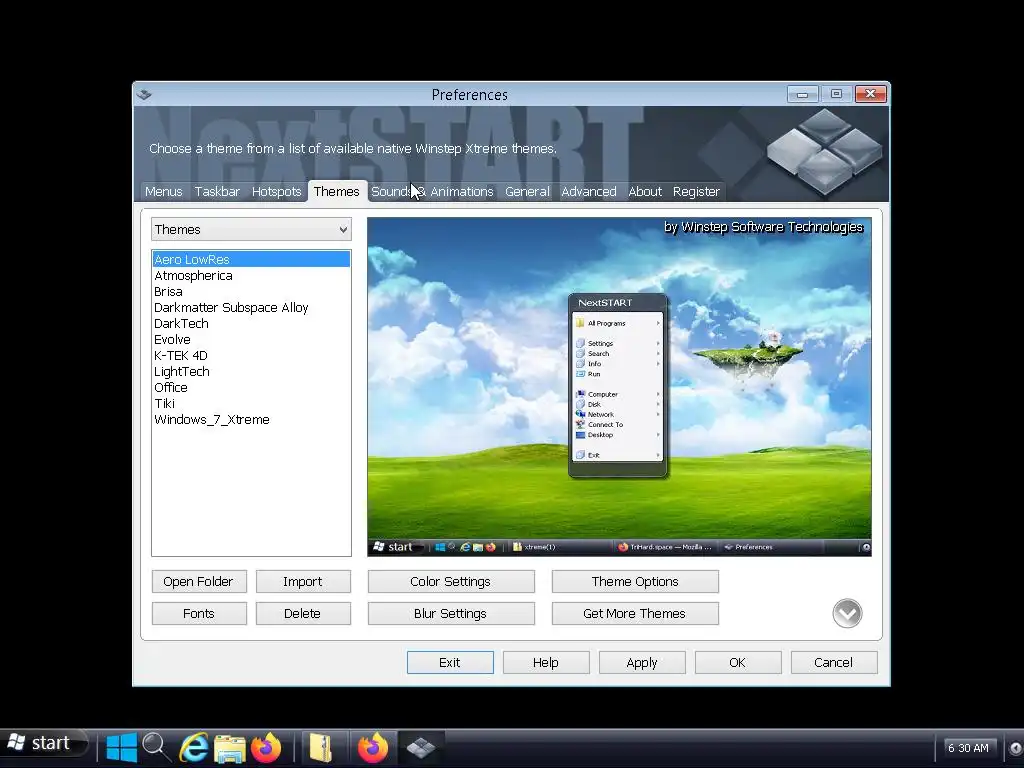Choose the Windows_7_Xtreme theme
The width and height of the screenshot is (1024, 768).
(251, 419)
